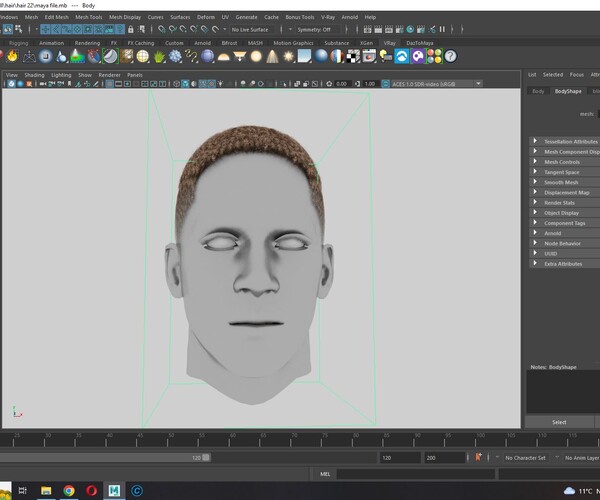Click the viewport gamma value field 1.00
This screenshot has width=600, height=500.
click(370, 84)
